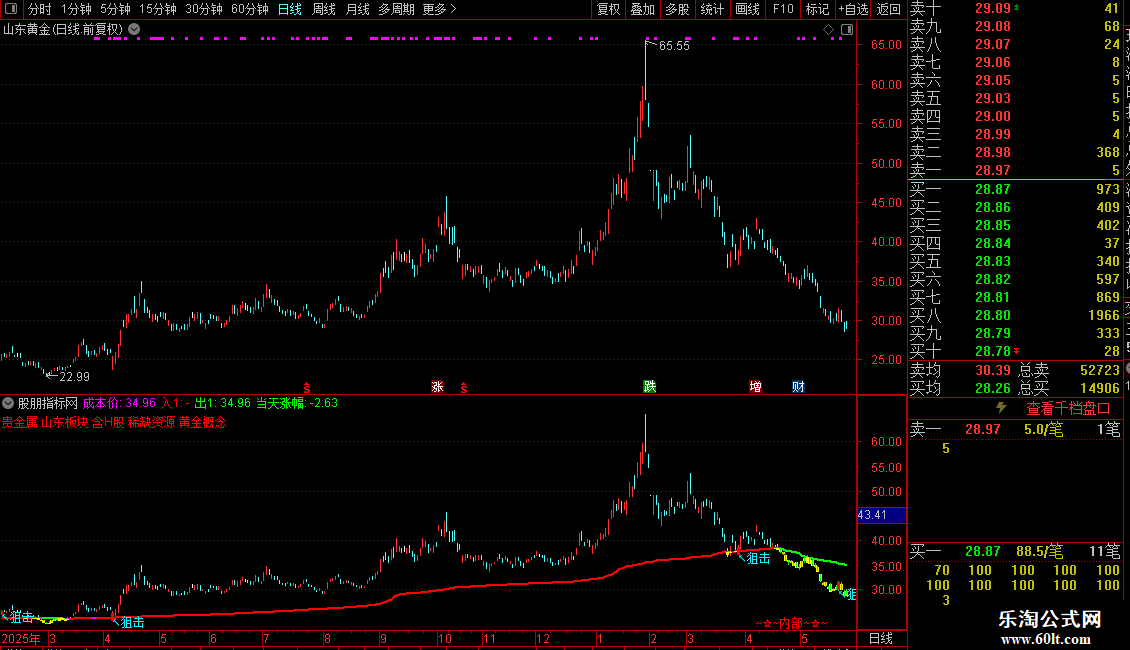1130x650 pixels.
Task: Click the 买十 price 28.78
Action: pyautogui.click(x=992, y=352)
